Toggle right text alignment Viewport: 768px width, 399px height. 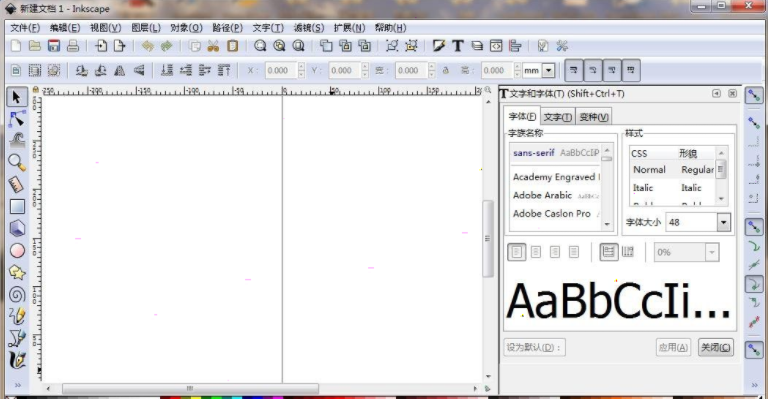[x=555, y=252]
